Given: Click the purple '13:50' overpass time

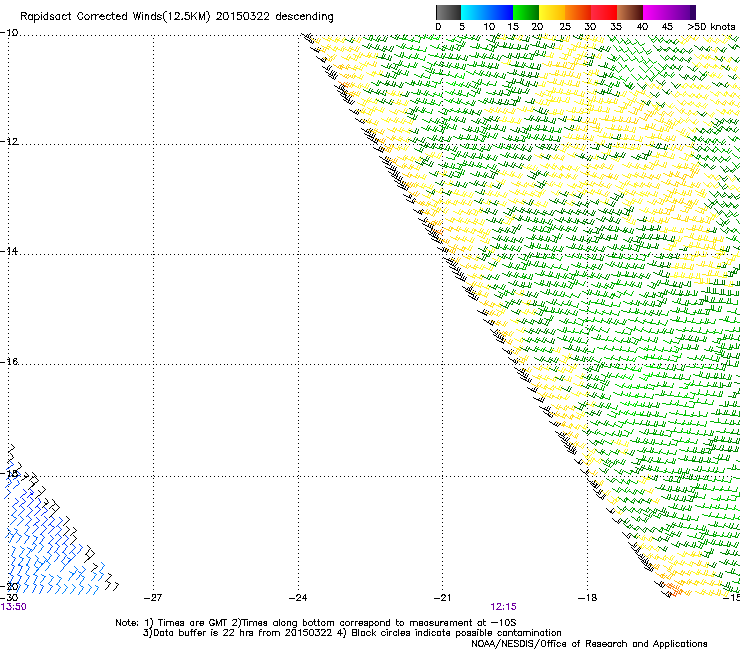Looking at the screenshot, I should coord(13,607).
